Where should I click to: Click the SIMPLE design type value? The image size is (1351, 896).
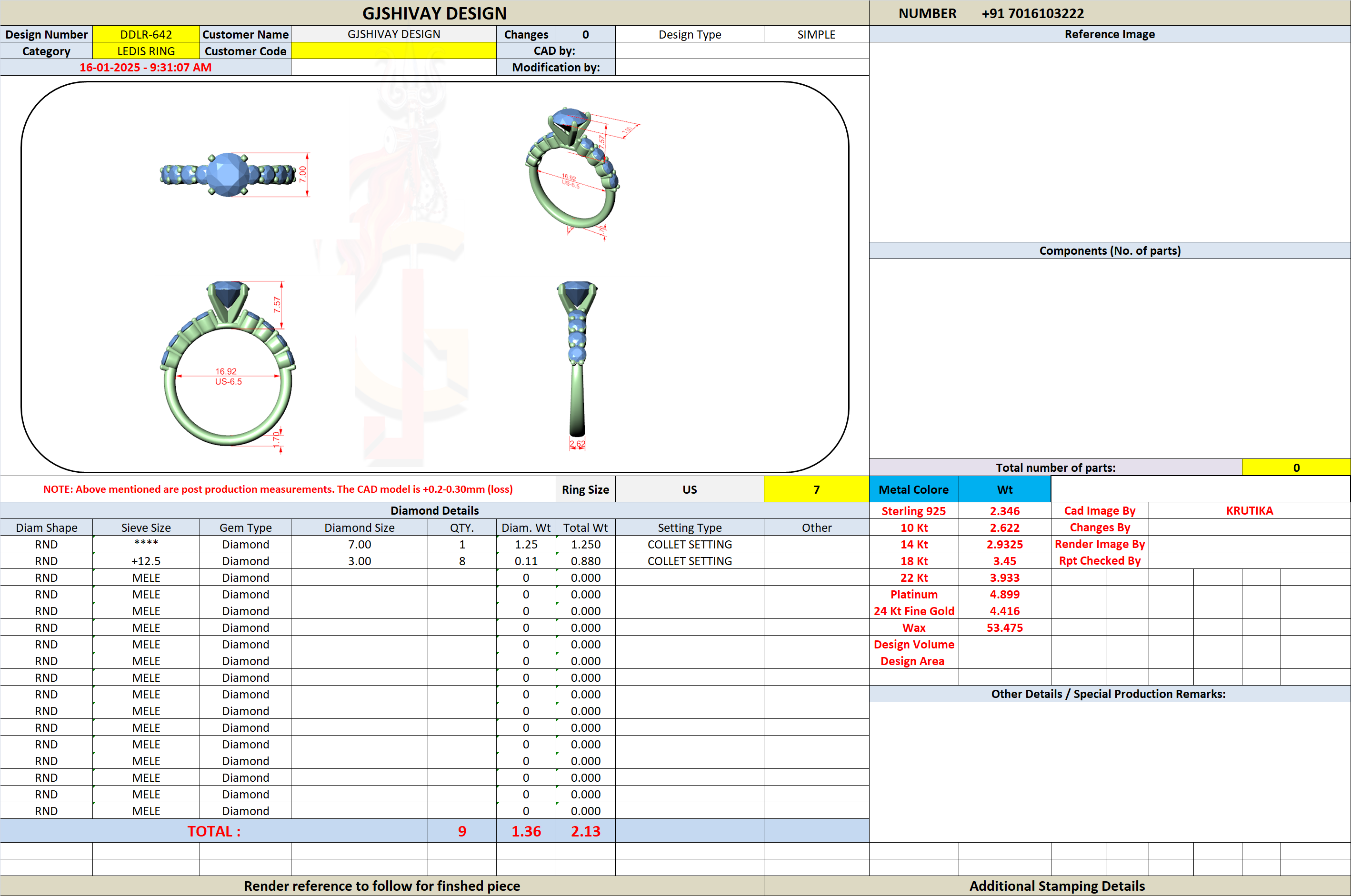816,34
